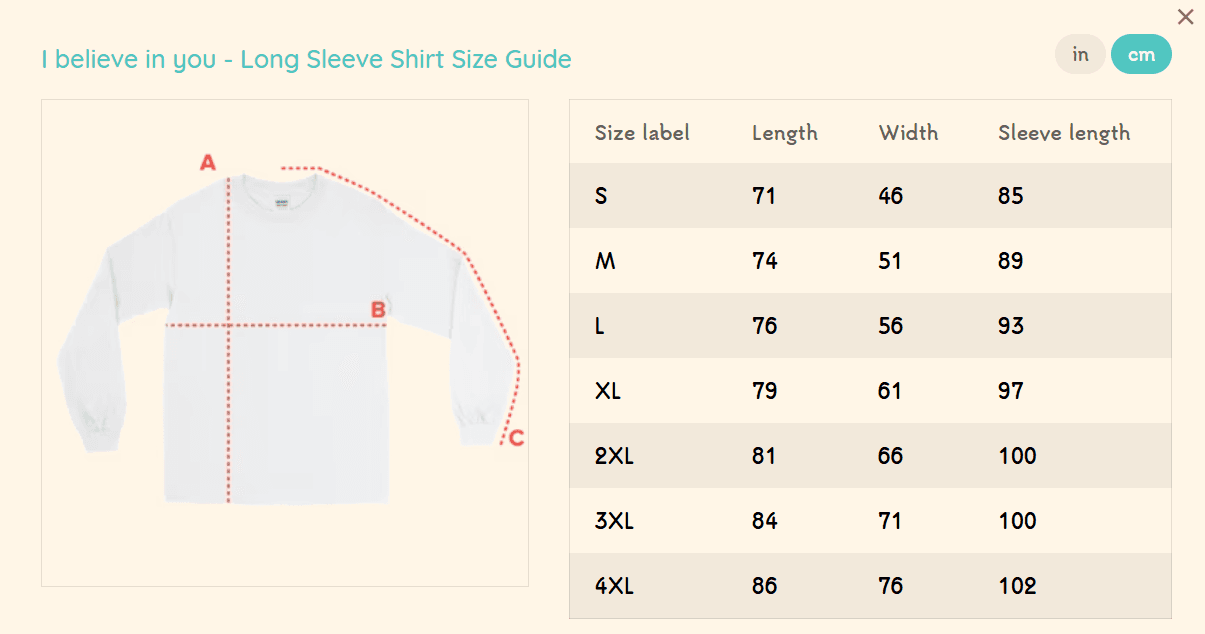This screenshot has height=634, width=1205.
Task: Select the 2XL size row
Action: [x=614, y=456]
